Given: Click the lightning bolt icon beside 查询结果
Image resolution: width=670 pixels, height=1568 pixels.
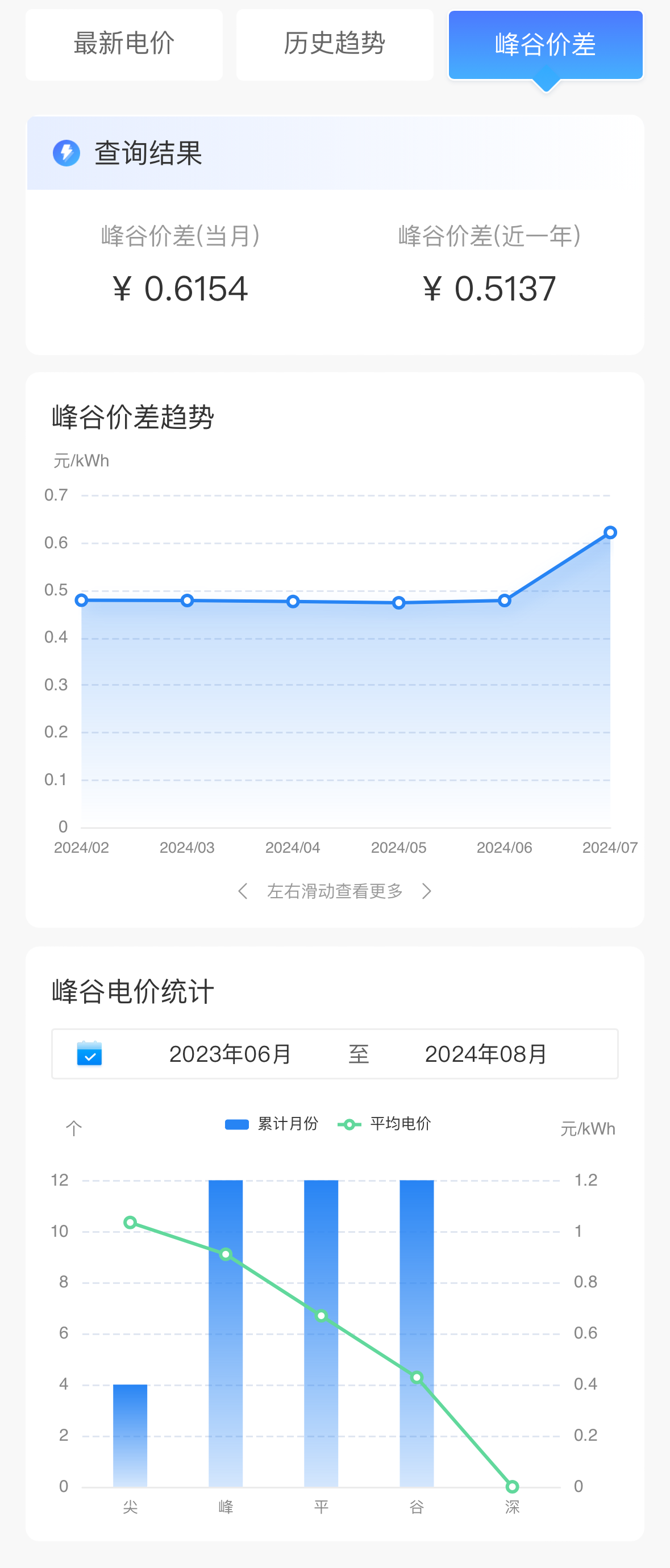Looking at the screenshot, I should click(66, 153).
